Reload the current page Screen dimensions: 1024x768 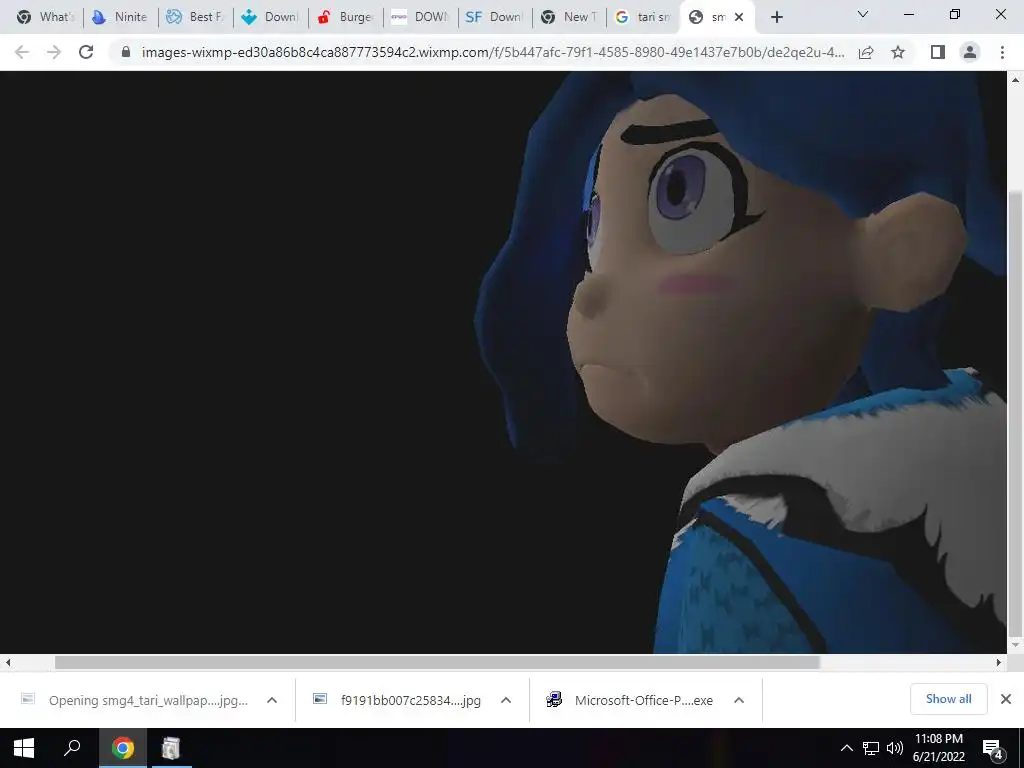[86, 52]
